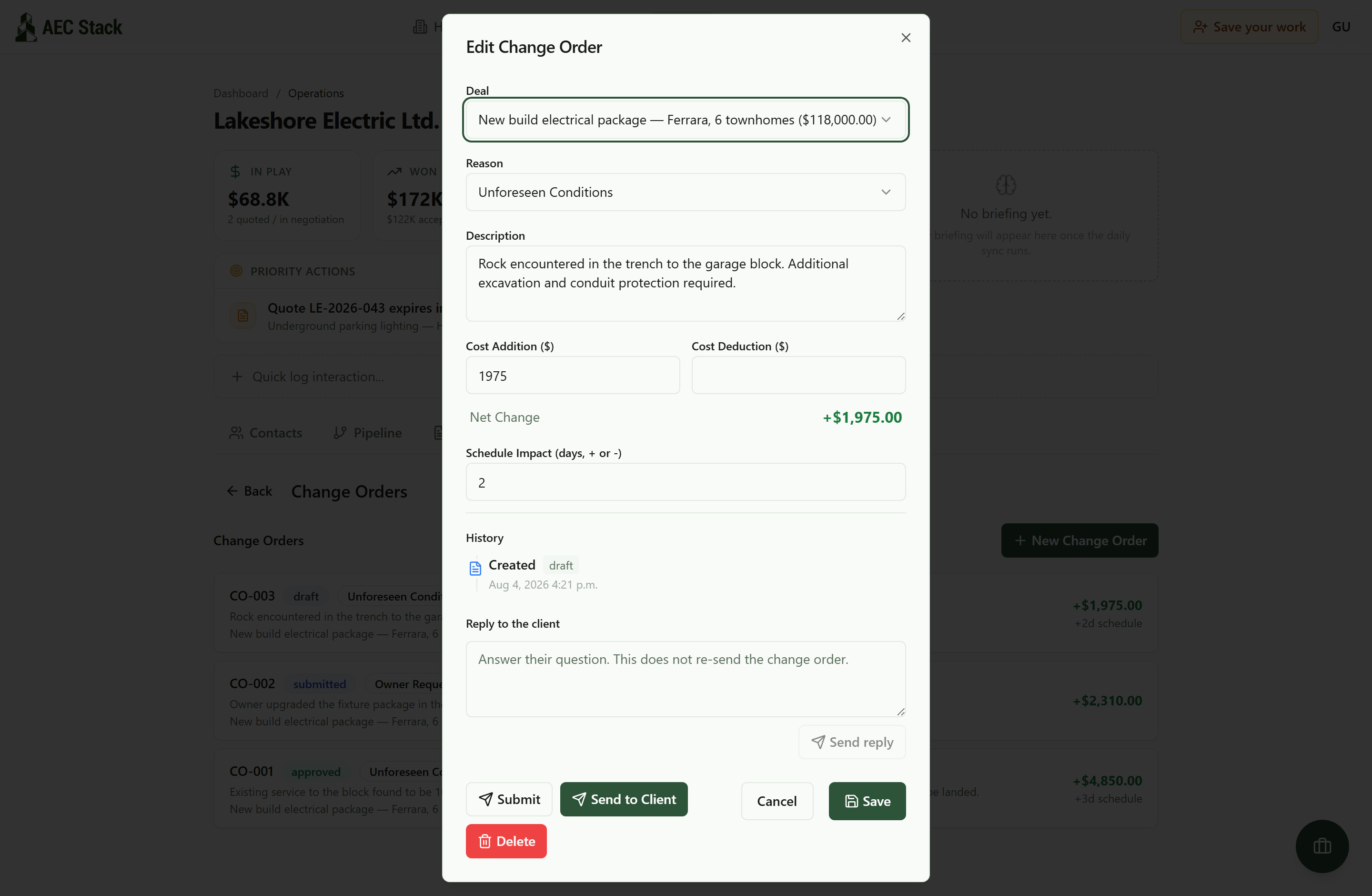Cancel editing the change order
The height and width of the screenshot is (896, 1372).
[777, 801]
